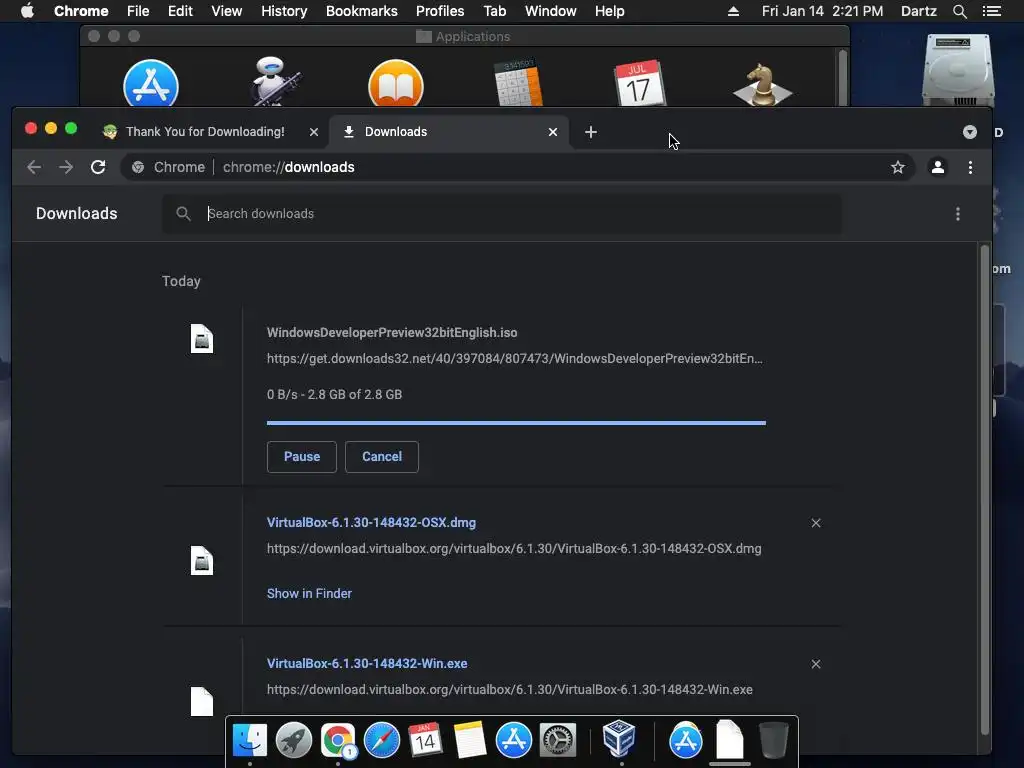The width and height of the screenshot is (1024, 768).
Task: Open the tab search dropdown arrow
Action: click(970, 132)
